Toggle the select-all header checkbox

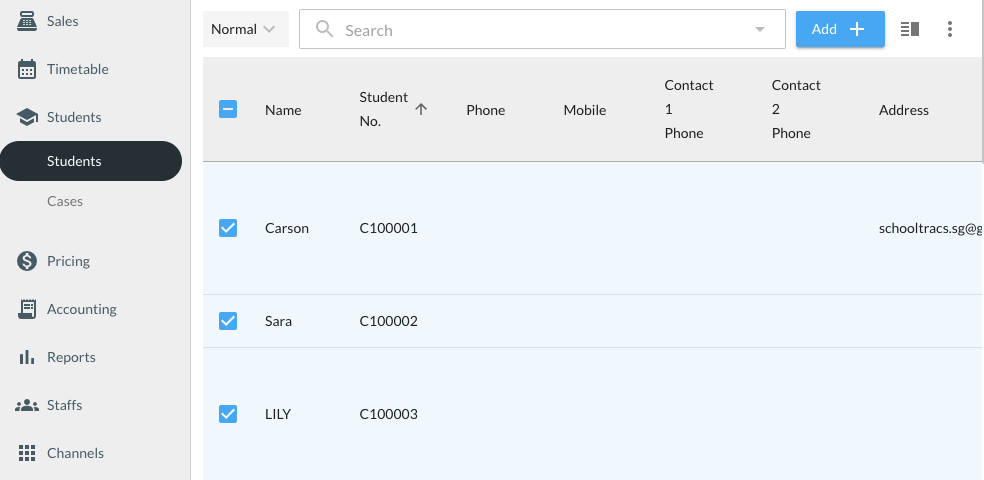[x=228, y=110]
